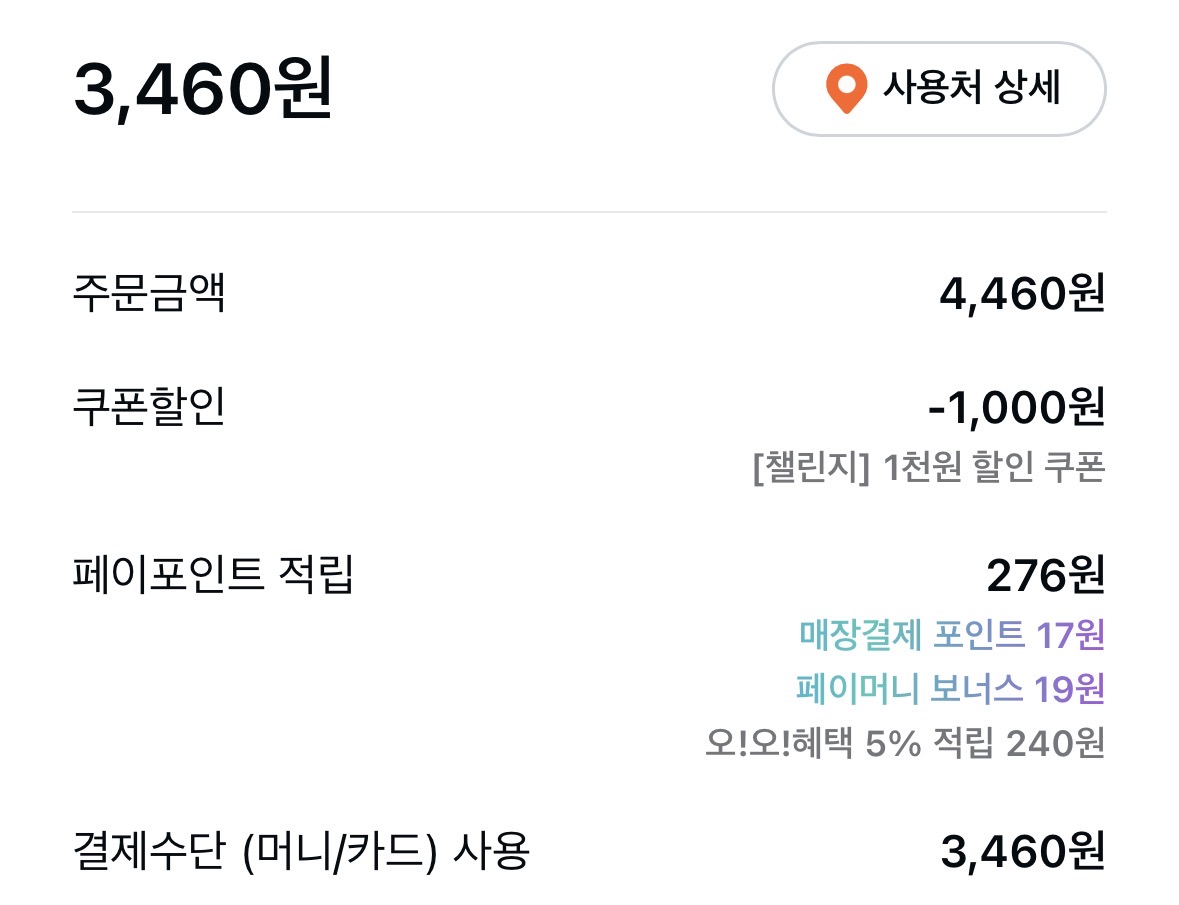Open the 사용처 상세 button
The height and width of the screenshot is (905, 1179).
point(938,89)
